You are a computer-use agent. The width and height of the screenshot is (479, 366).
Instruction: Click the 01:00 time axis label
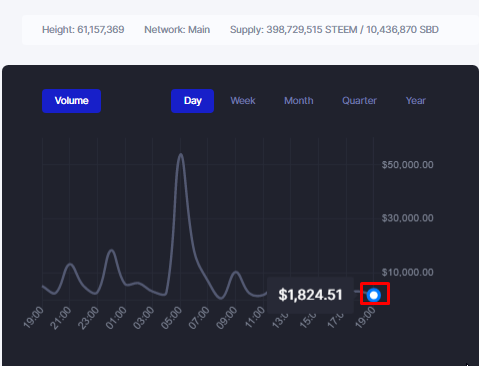point(116,318)
